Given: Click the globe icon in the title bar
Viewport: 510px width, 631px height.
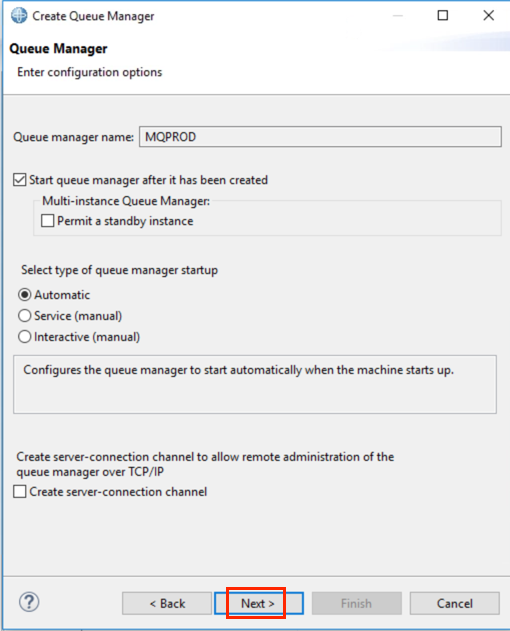Looking at the screenshot, I should (19, 16).
